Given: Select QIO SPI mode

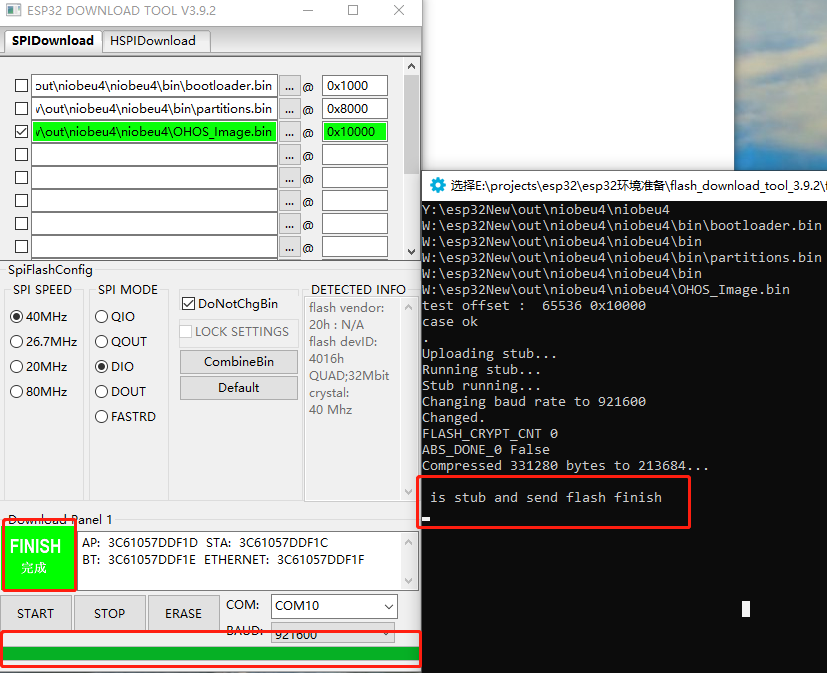Looking at the screenshot, I should [x=101, y=316].
